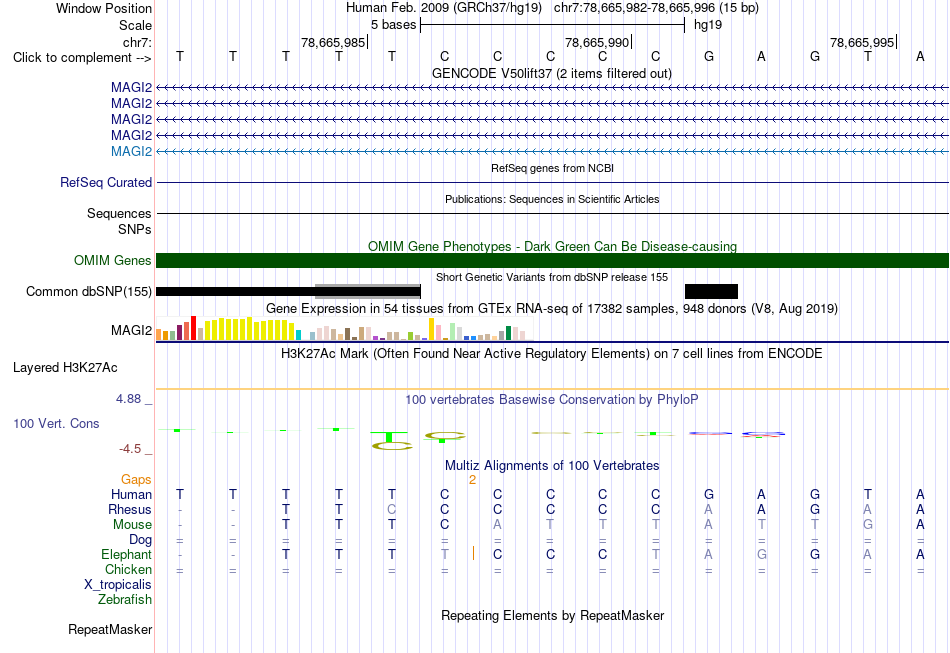The width and height of the screenshot is (950, 653).
Task: Click the dark green bar in GTEx chart
Action: (508, 333)
